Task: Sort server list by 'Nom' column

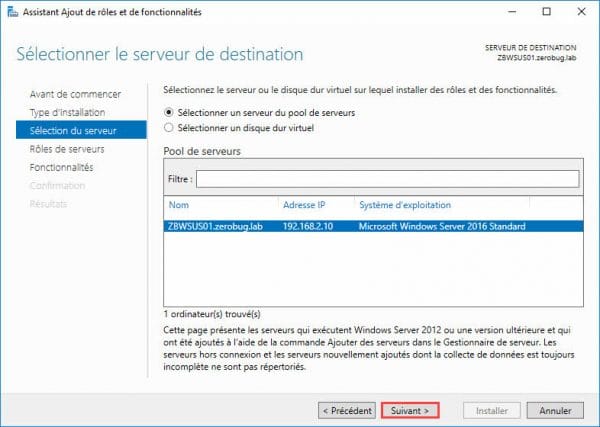Action: point(179,205)
